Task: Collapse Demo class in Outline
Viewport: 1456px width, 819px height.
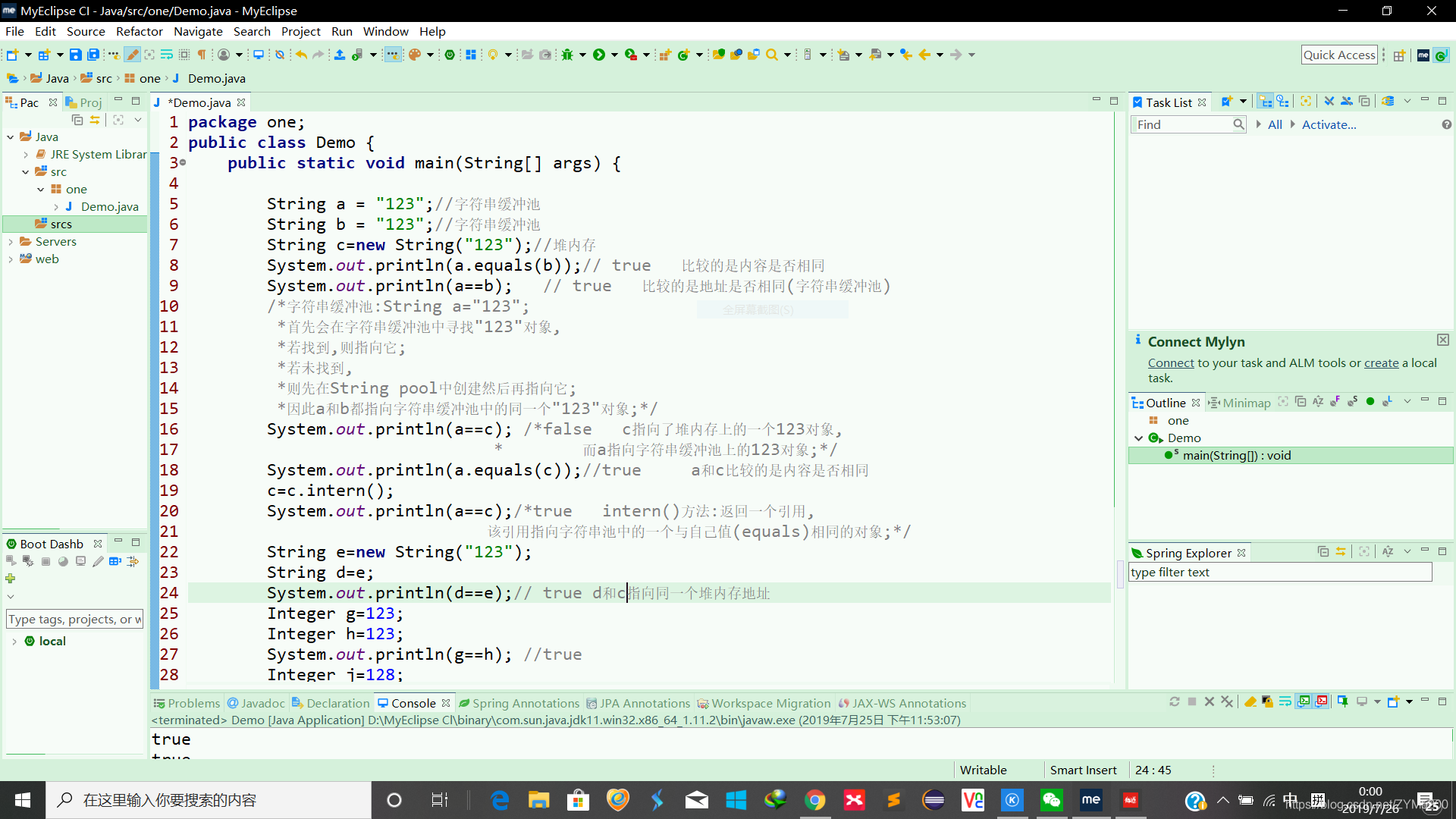Action: coord(1138,438)
